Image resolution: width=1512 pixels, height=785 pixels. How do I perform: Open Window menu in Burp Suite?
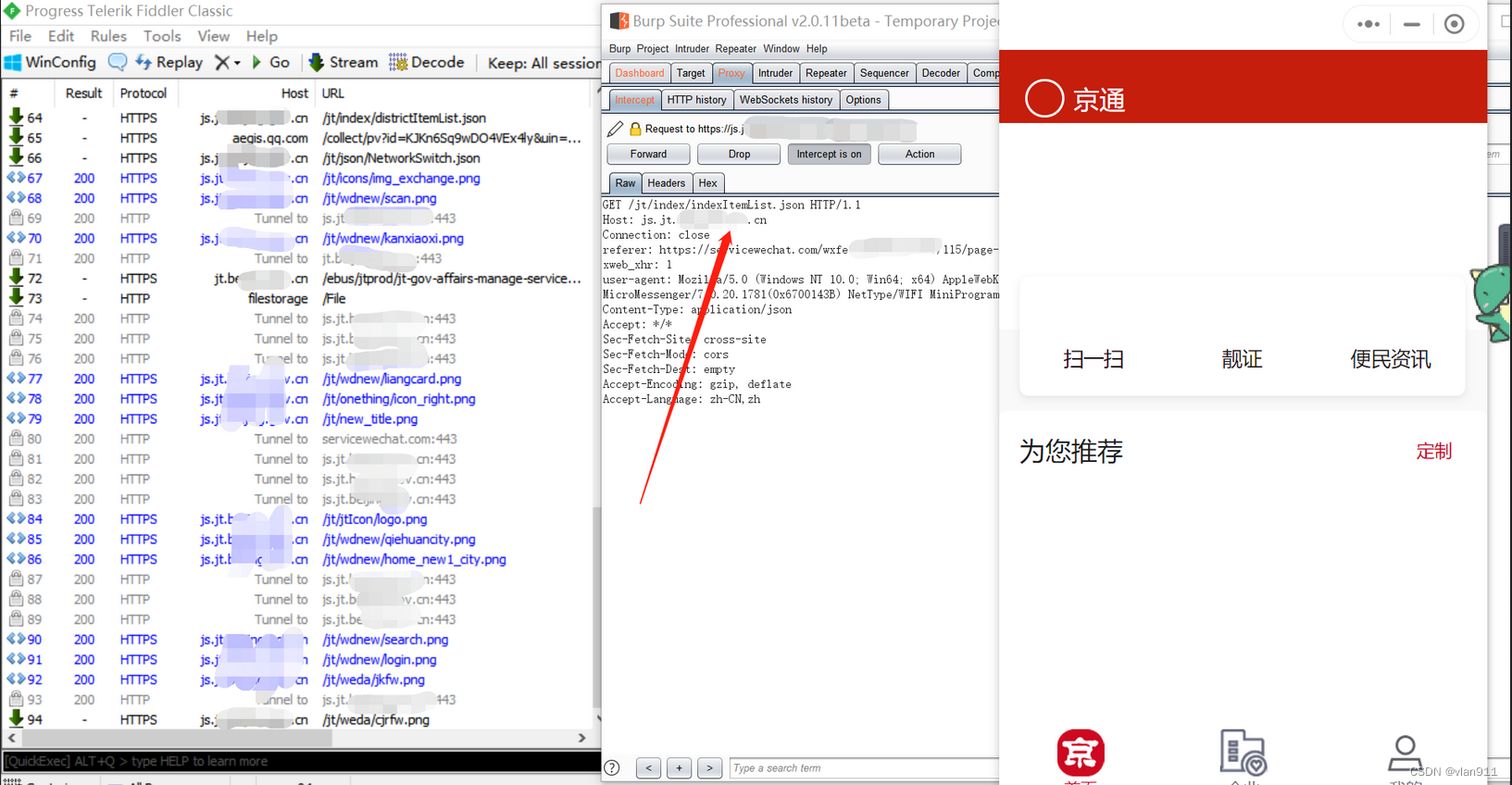(x=781, y=48)
